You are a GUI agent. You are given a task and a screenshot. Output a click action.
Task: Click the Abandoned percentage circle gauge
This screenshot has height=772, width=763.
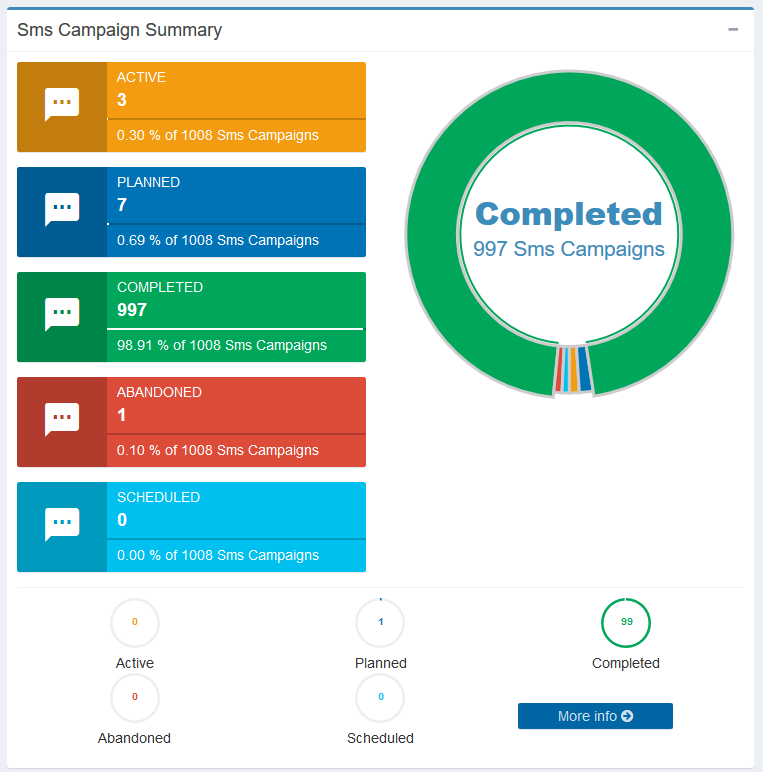point(135,697)
